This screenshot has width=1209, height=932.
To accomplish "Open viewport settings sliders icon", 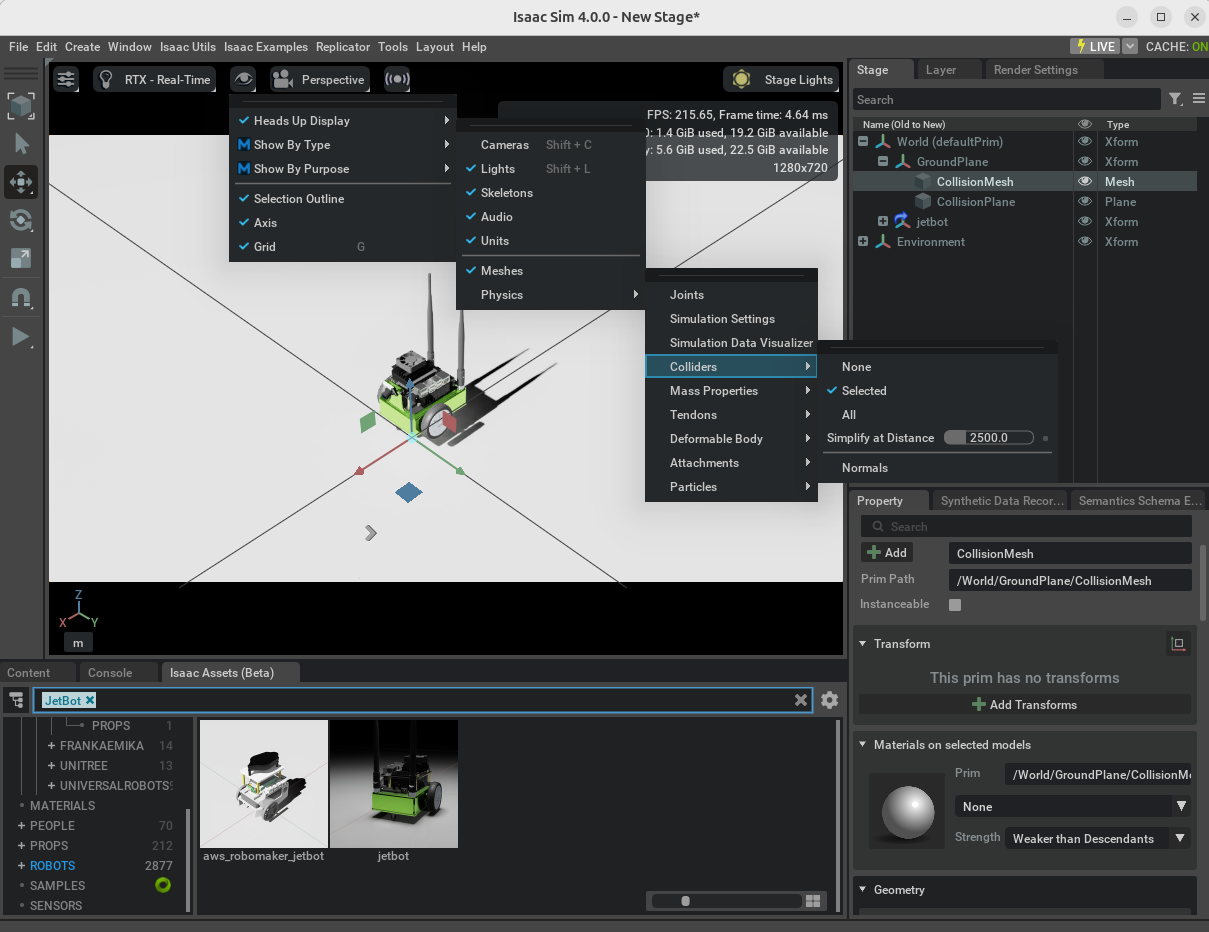I will [x=66, y=79].
